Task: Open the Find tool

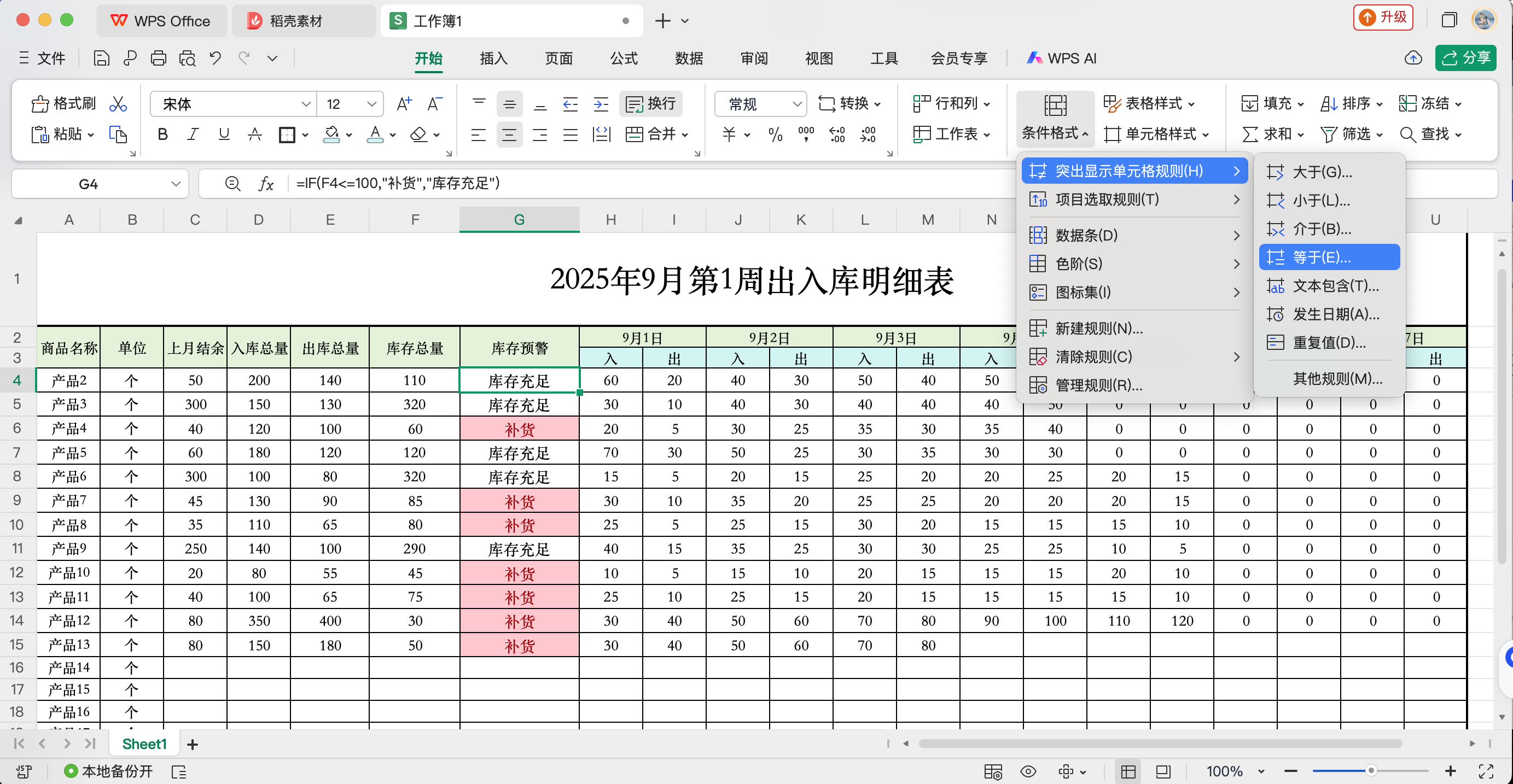Action: (1431, 134)
